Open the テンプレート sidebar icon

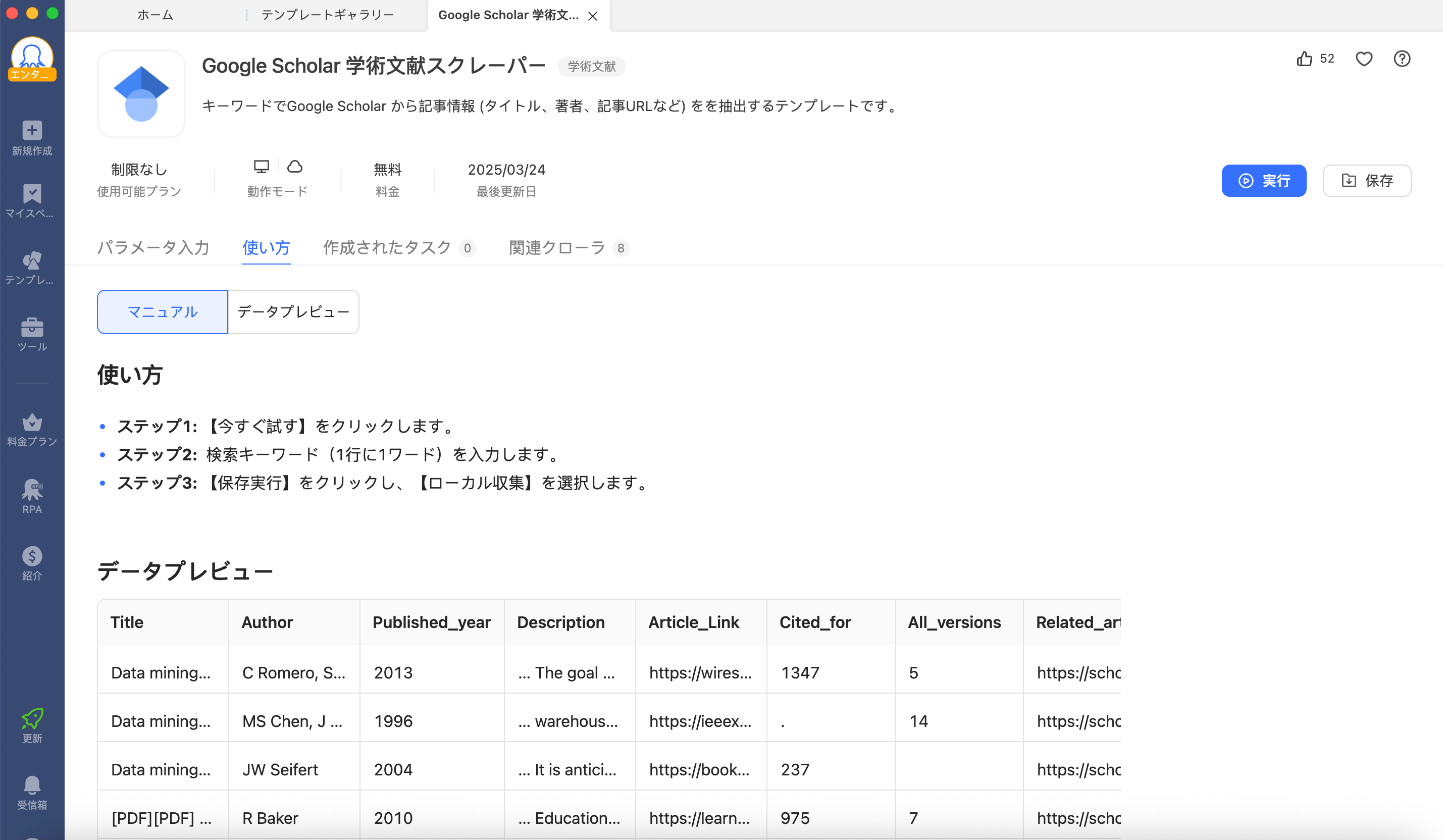(x=32, y=261)
